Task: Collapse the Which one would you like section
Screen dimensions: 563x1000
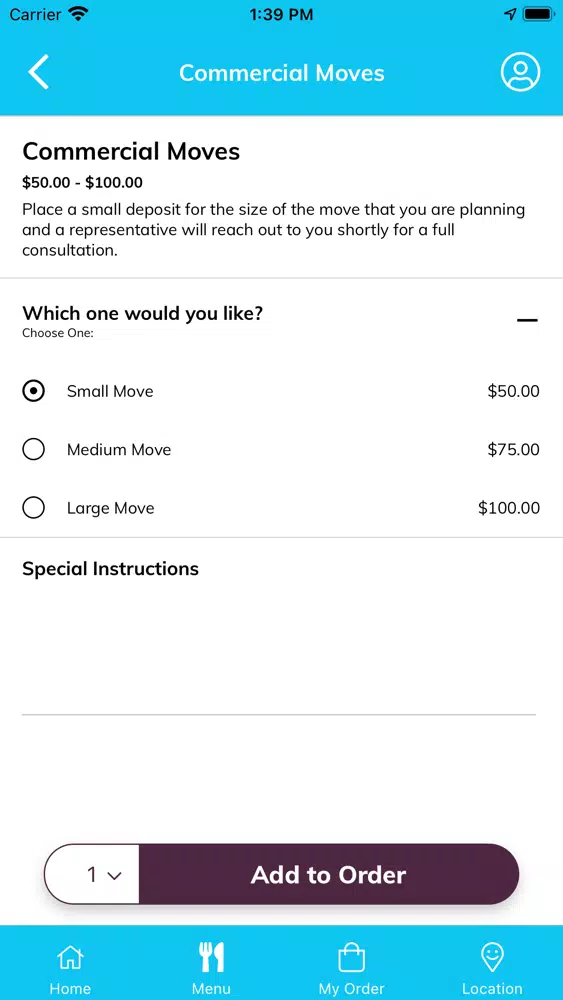Action: coord(527,320)
